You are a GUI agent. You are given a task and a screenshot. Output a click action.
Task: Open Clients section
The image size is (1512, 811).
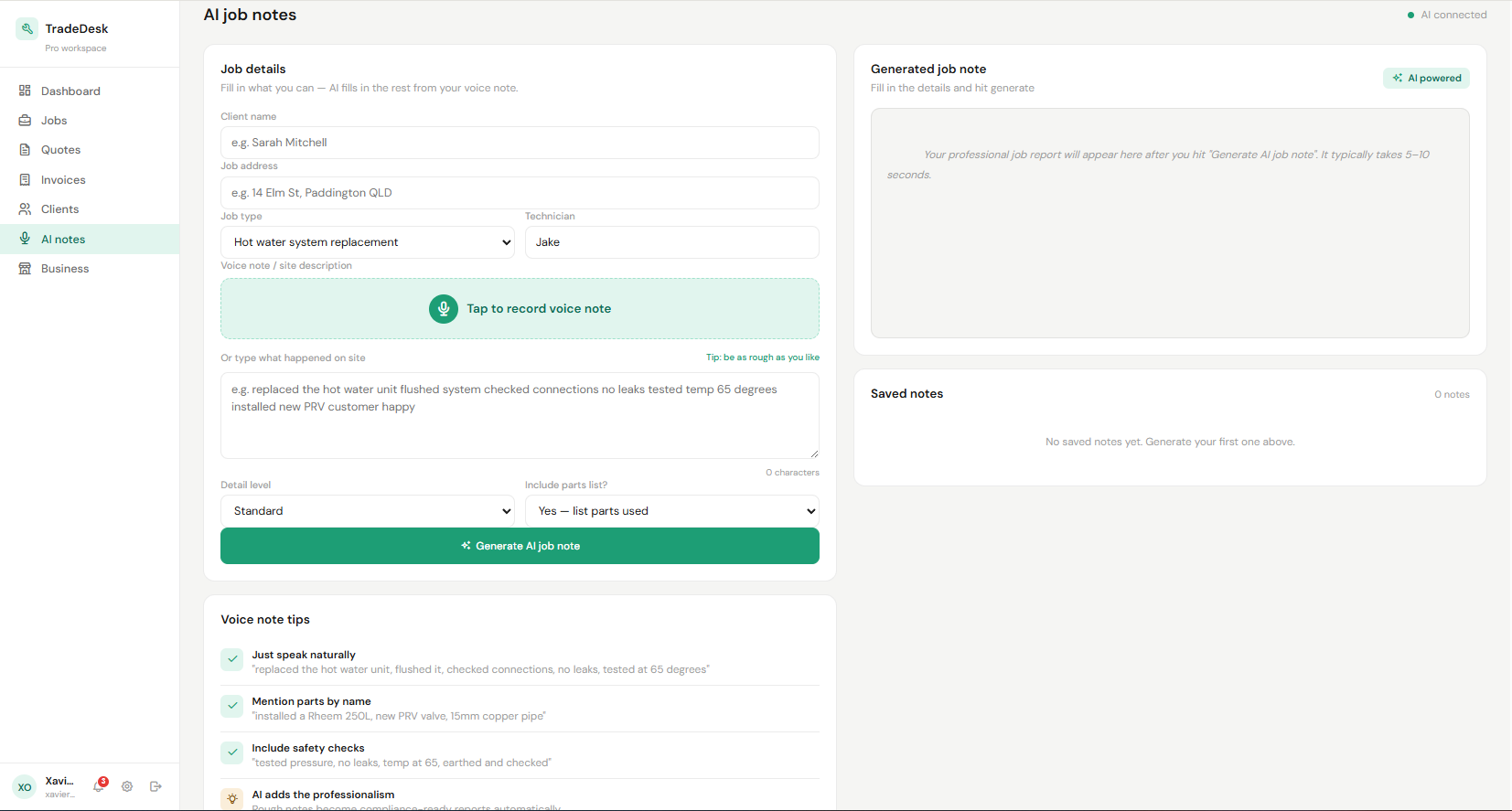click(90, 208)
